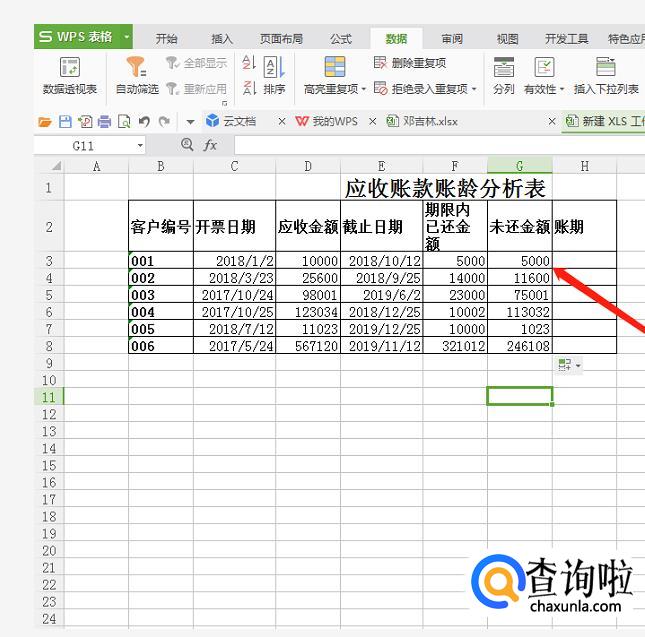
Task: Open the PivotTable (数据透视表) tool
Action: click(70, 77)
